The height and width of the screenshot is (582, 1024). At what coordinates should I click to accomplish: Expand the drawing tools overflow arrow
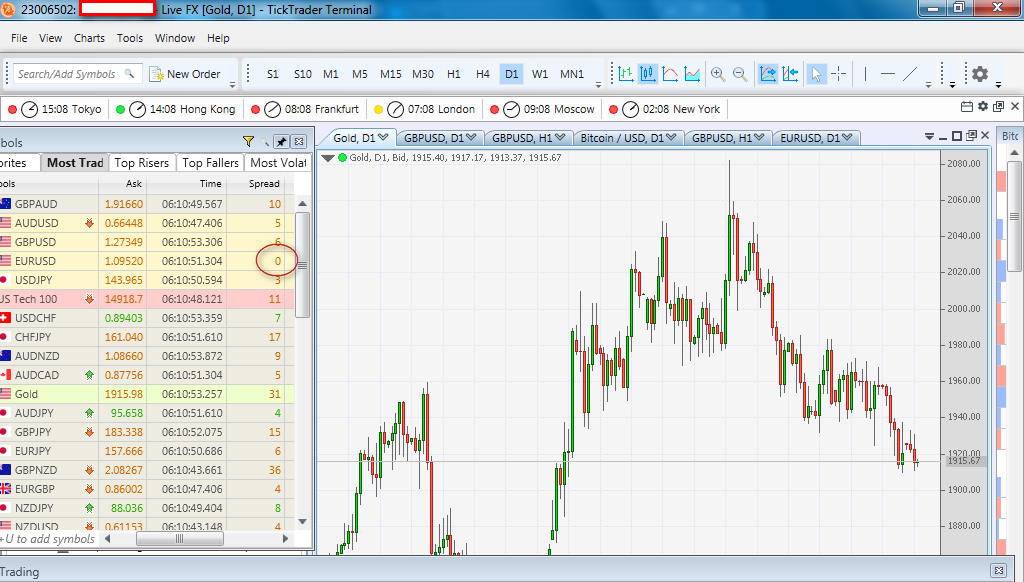point(928,85)
